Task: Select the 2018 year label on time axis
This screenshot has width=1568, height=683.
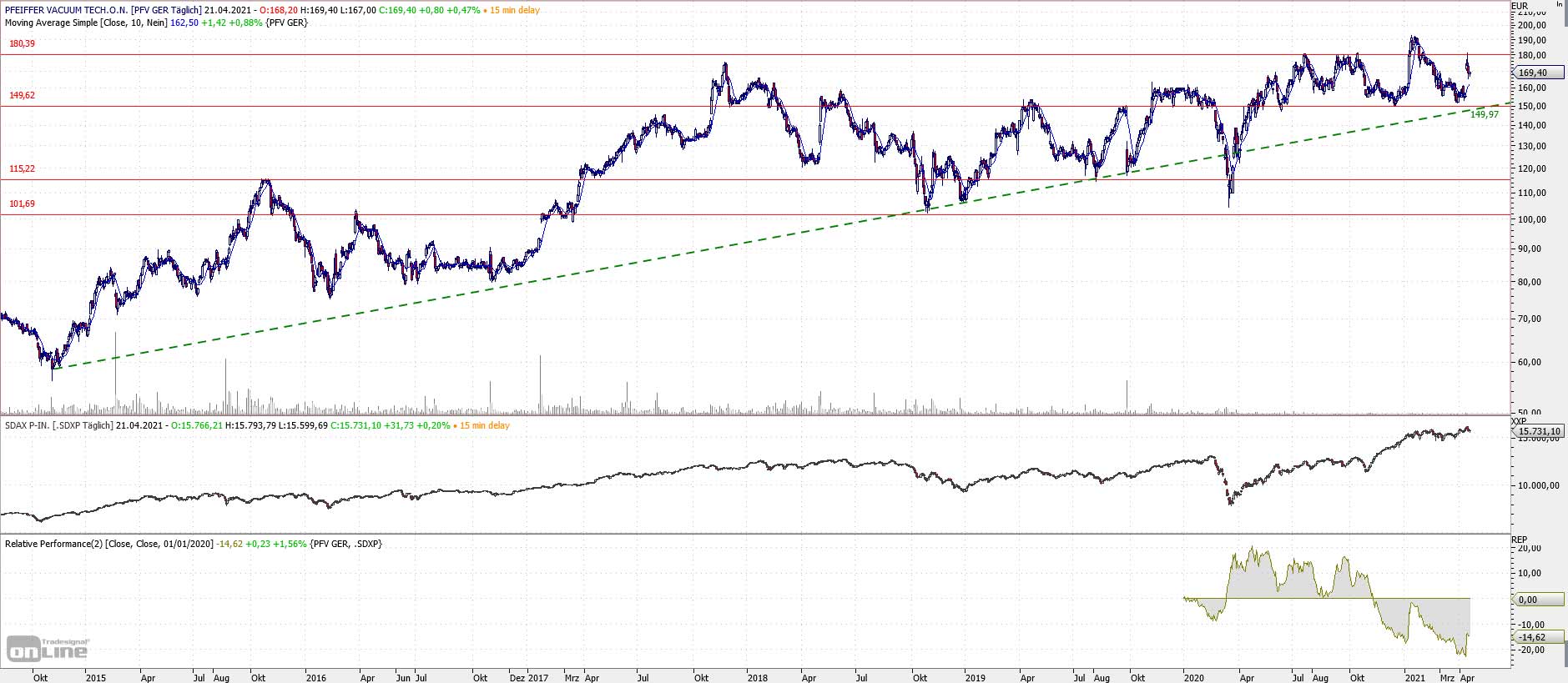Action: 757,678
